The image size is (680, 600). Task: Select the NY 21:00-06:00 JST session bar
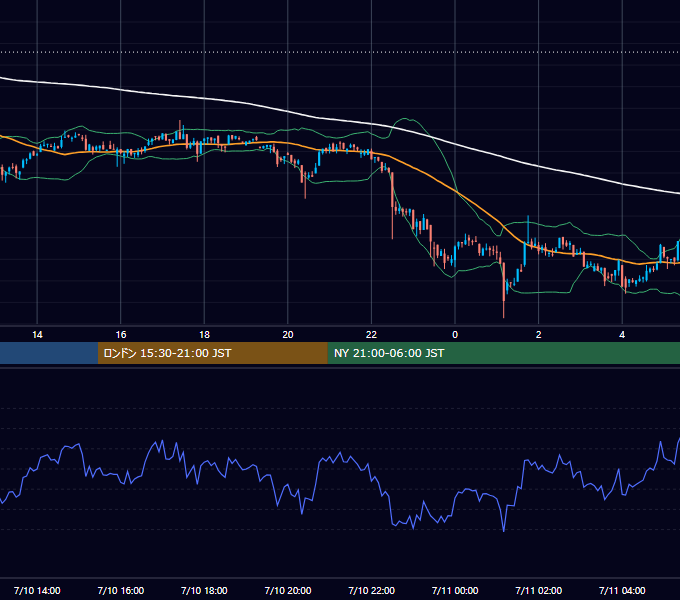tap(503, 353)
